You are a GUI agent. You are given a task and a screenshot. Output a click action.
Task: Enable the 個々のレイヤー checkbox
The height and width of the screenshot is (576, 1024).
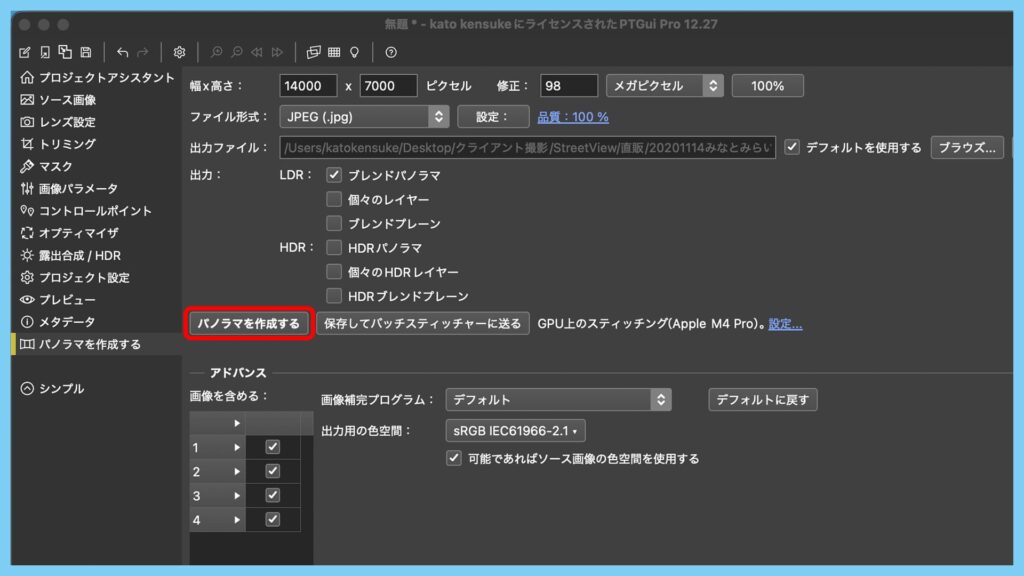(x=334, y=199)
